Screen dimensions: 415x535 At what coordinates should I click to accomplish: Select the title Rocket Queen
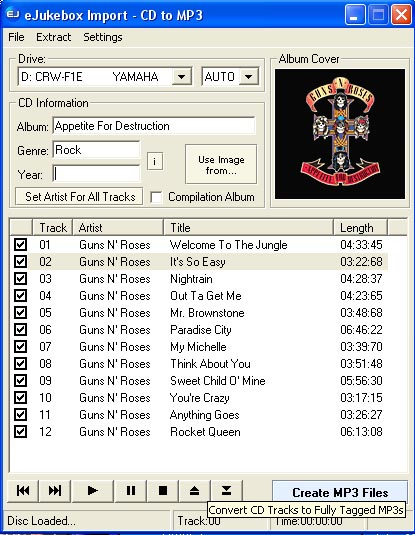(205, 432)
